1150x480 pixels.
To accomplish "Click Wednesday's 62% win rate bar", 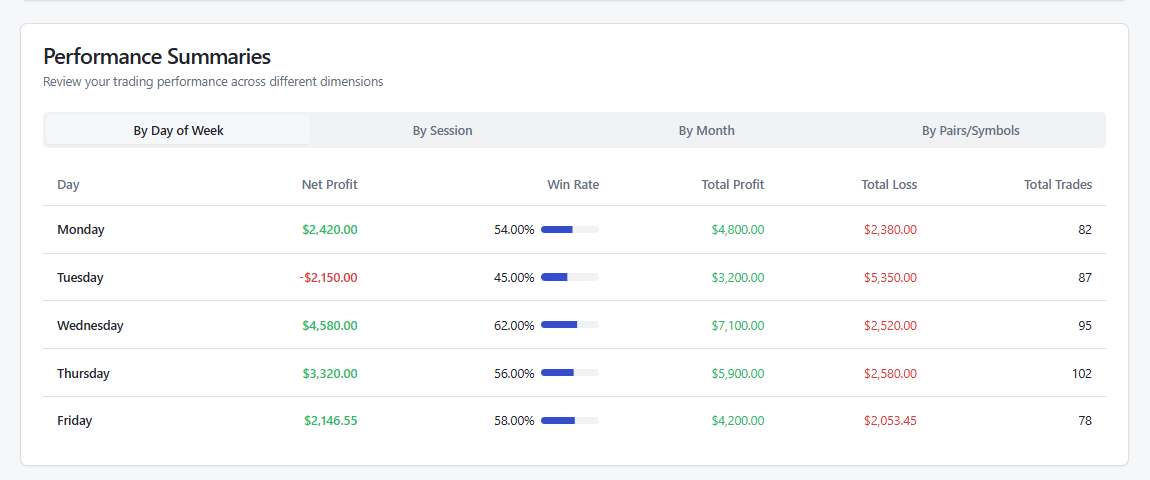I will pos(569,326).
